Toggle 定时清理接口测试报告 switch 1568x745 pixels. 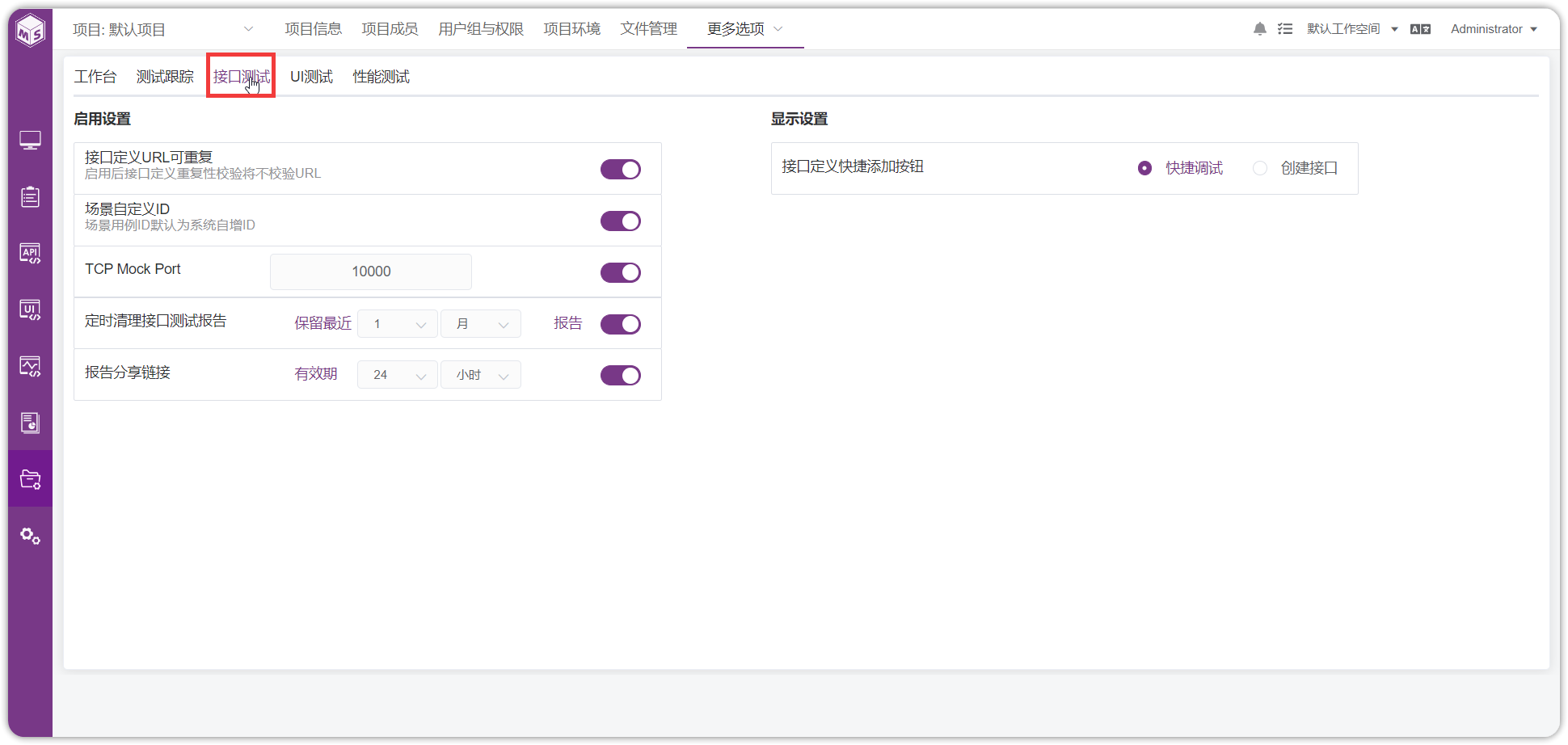pyautogui.click(x=621, y=324)
